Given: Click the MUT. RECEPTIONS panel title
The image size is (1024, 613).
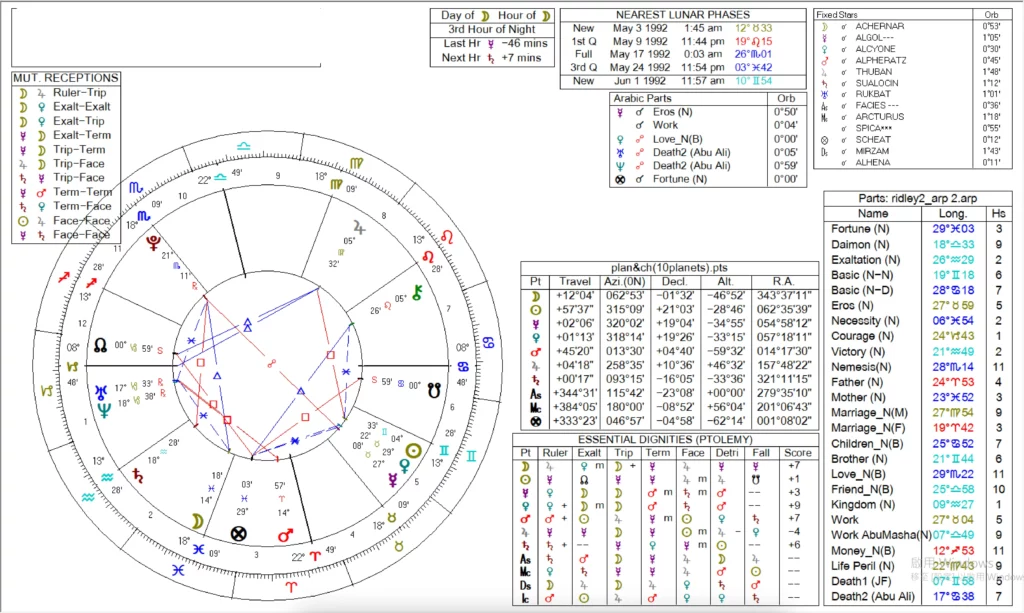Looking at the screenshot, I should 66,78.
